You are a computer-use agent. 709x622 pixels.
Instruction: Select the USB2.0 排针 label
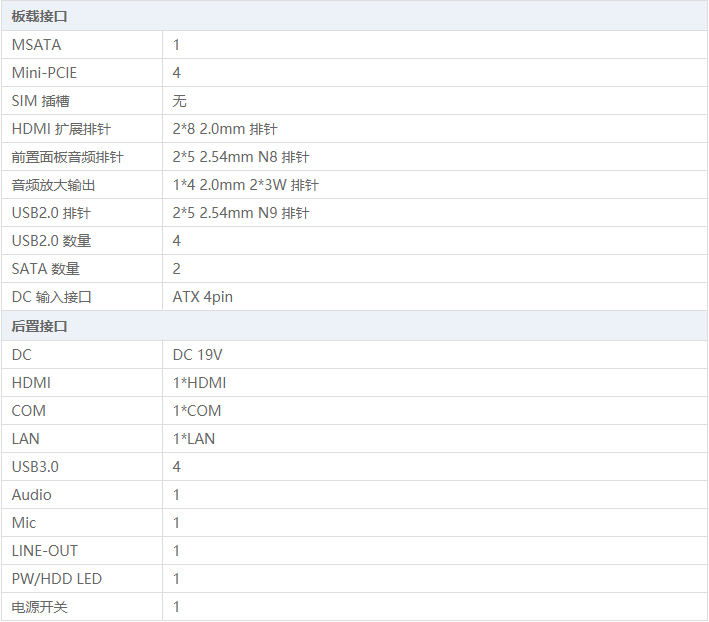pos(51,213)
